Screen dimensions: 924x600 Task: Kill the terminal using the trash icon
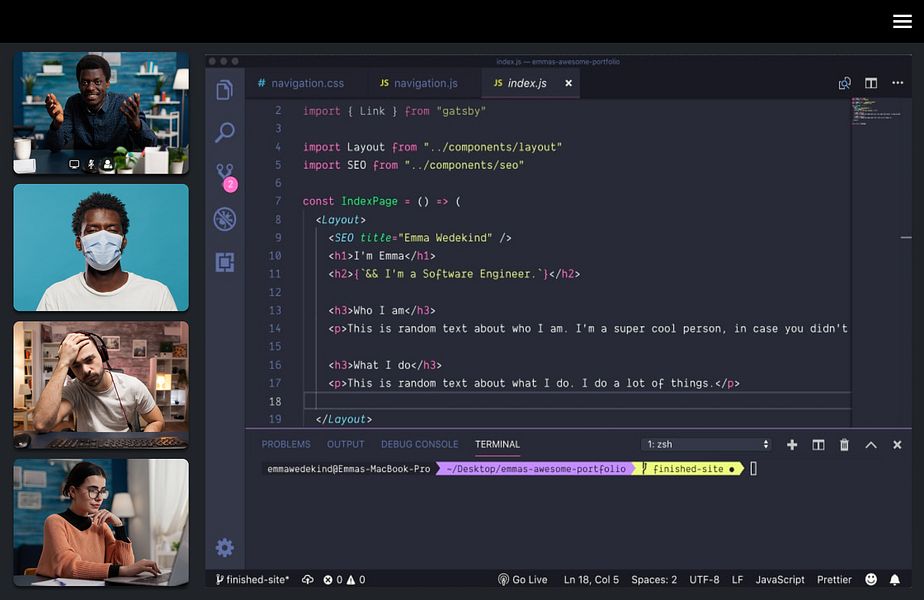click(x=843, y=444)
